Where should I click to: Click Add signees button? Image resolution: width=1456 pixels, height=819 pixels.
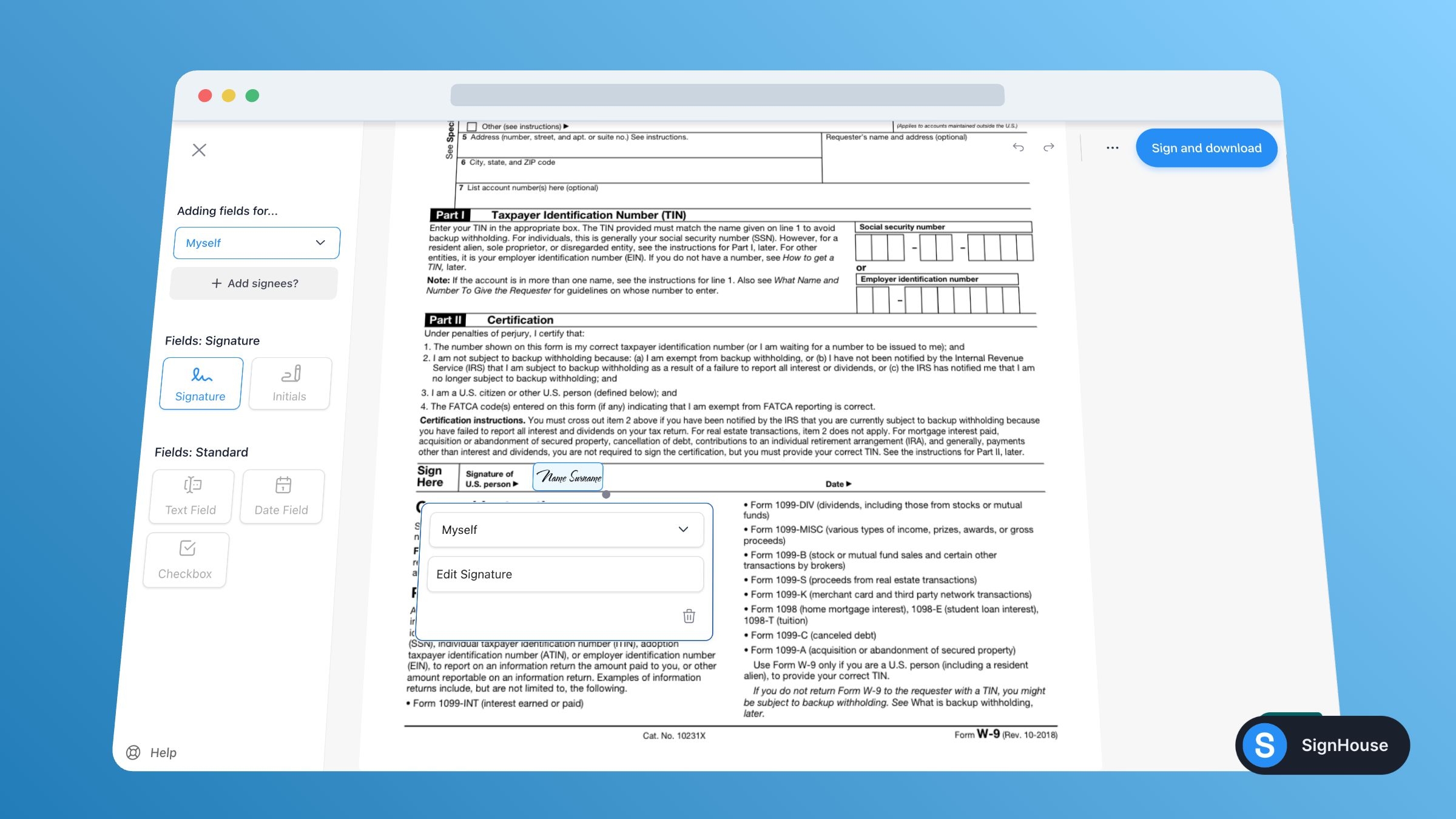(x=255, y=283)
